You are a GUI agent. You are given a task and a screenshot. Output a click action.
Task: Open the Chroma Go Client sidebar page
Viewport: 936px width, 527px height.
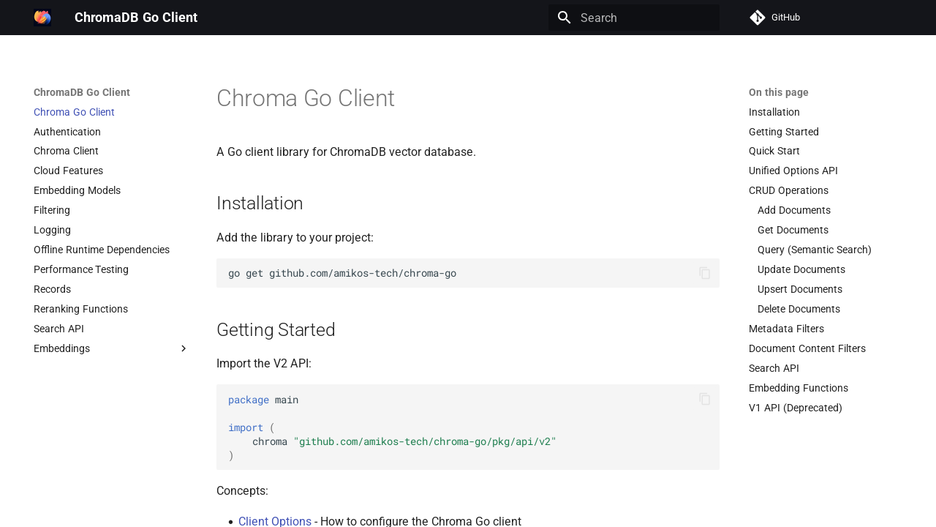[x=73, y=112]
